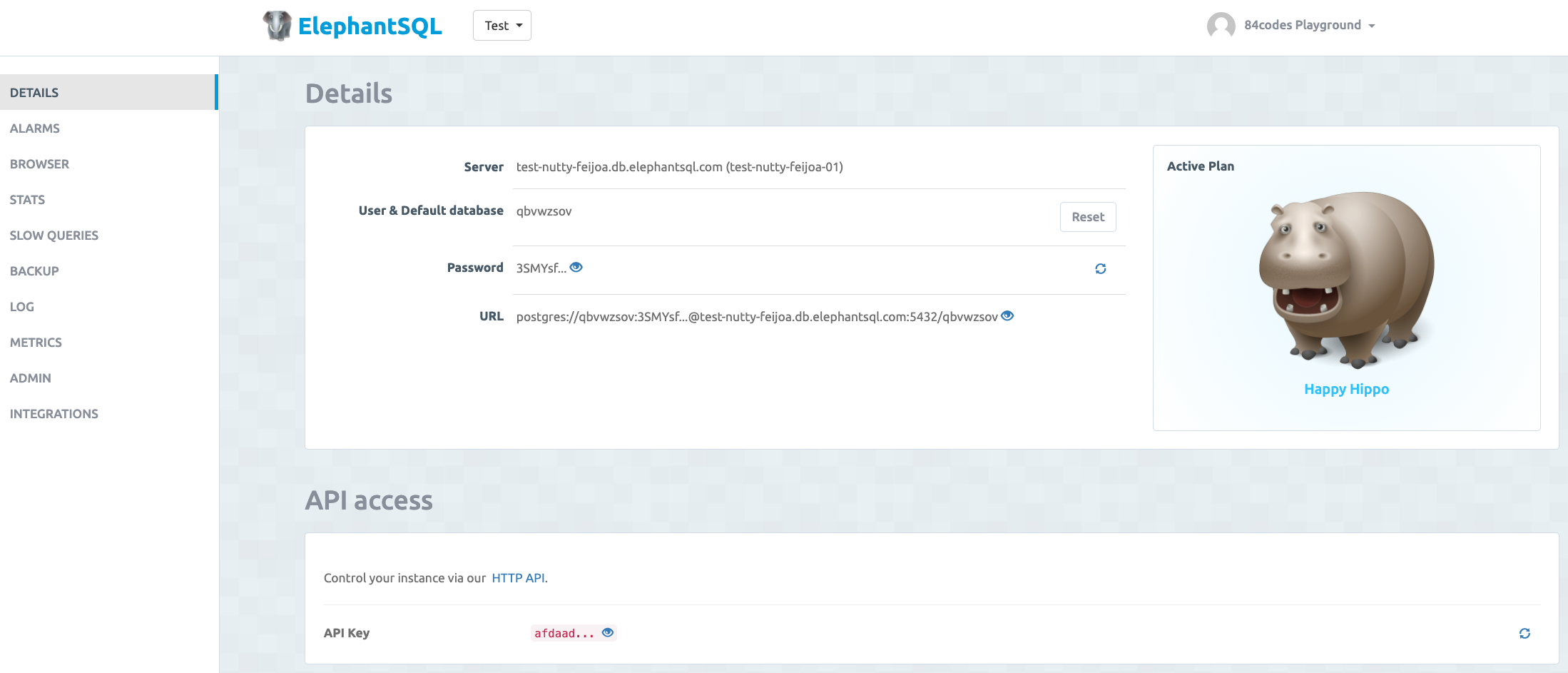Open Slow Queries from the sidebar
This screenshot has height=673, width=1568.
coord(54,236)
